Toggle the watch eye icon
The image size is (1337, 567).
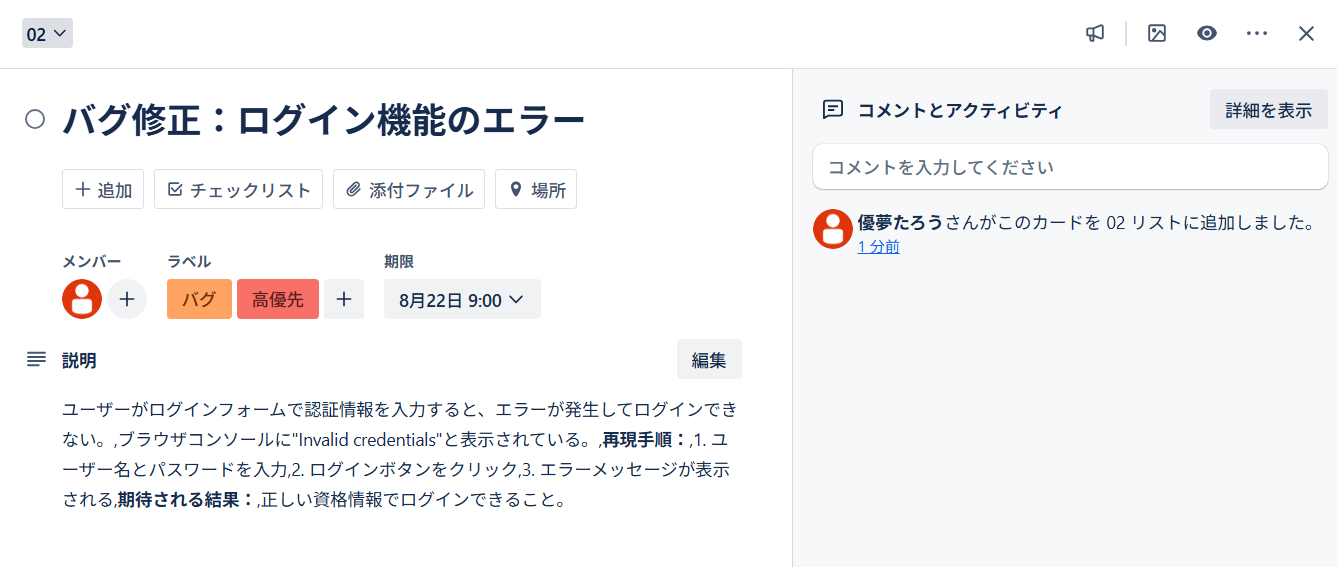point(1207,33)
